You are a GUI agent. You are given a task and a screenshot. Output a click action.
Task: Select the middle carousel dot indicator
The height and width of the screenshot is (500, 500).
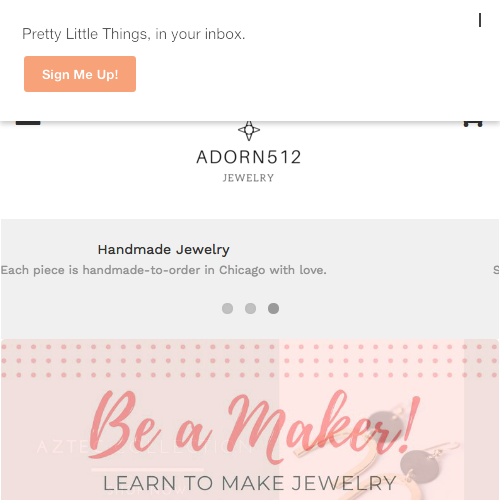click(250, 308)
